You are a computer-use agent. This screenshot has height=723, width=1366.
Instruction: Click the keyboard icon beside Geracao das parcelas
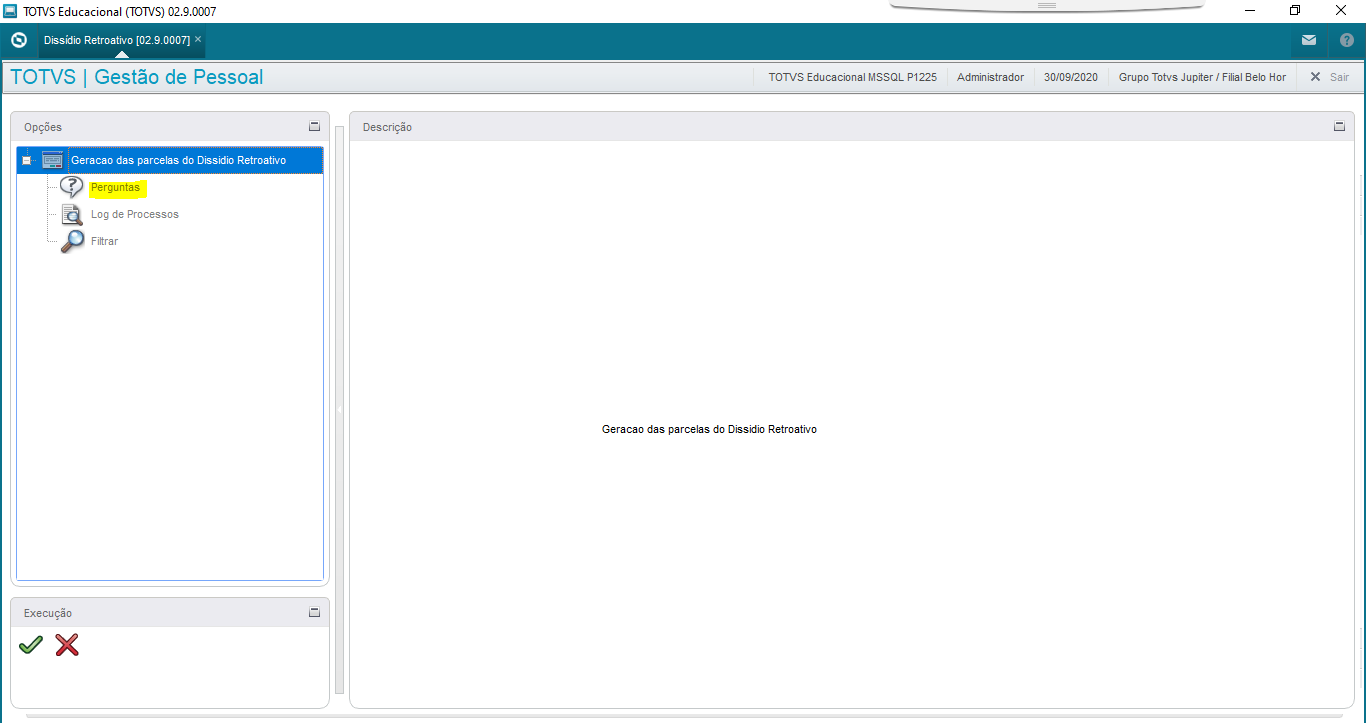point(53,161)
